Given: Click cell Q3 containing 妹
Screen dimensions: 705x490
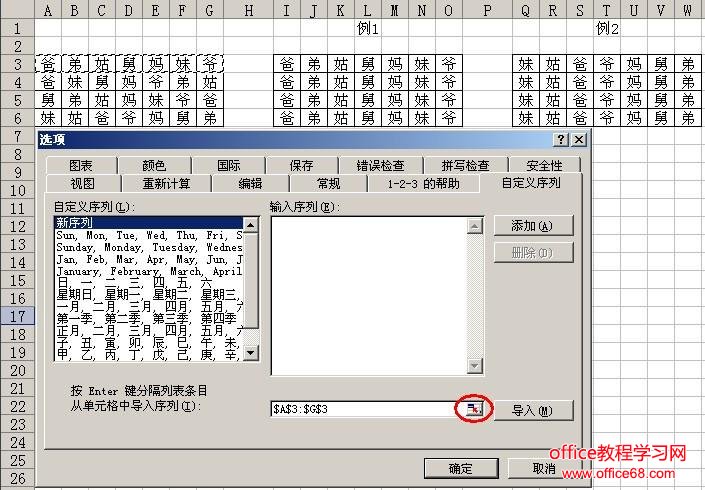Looking at the screenshot, I should 526,64.
